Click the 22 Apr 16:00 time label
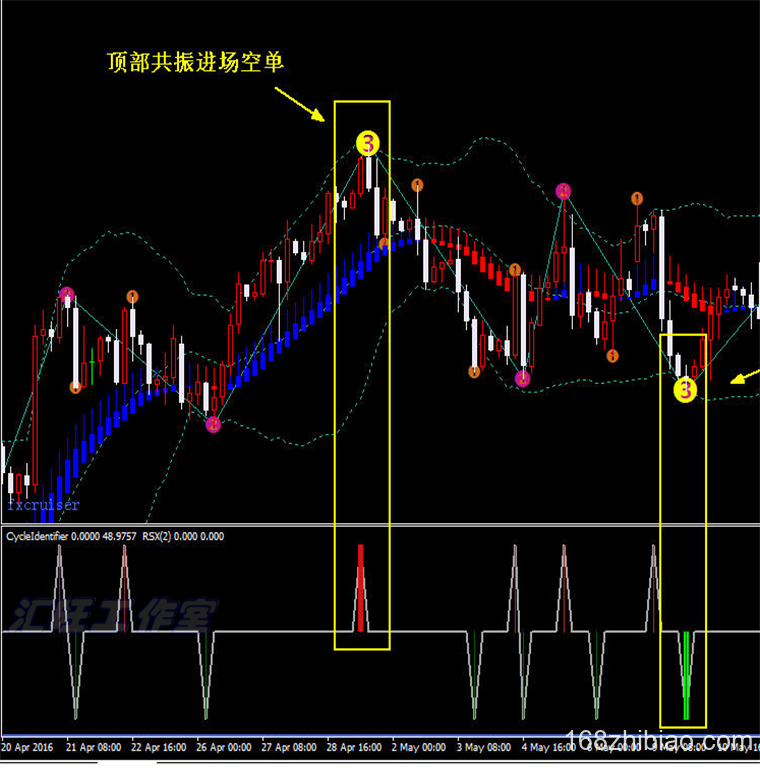 (x=159, y=747)
